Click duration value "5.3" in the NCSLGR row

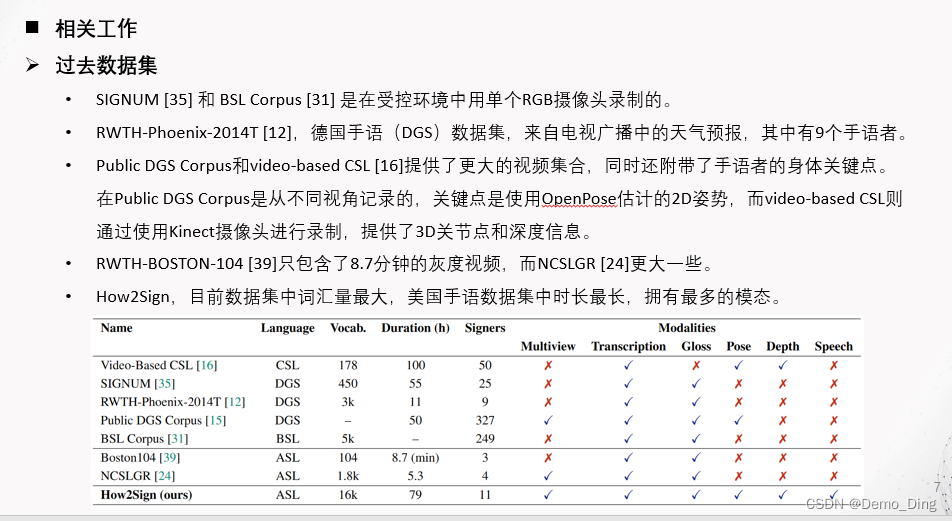tap(415, 475)
